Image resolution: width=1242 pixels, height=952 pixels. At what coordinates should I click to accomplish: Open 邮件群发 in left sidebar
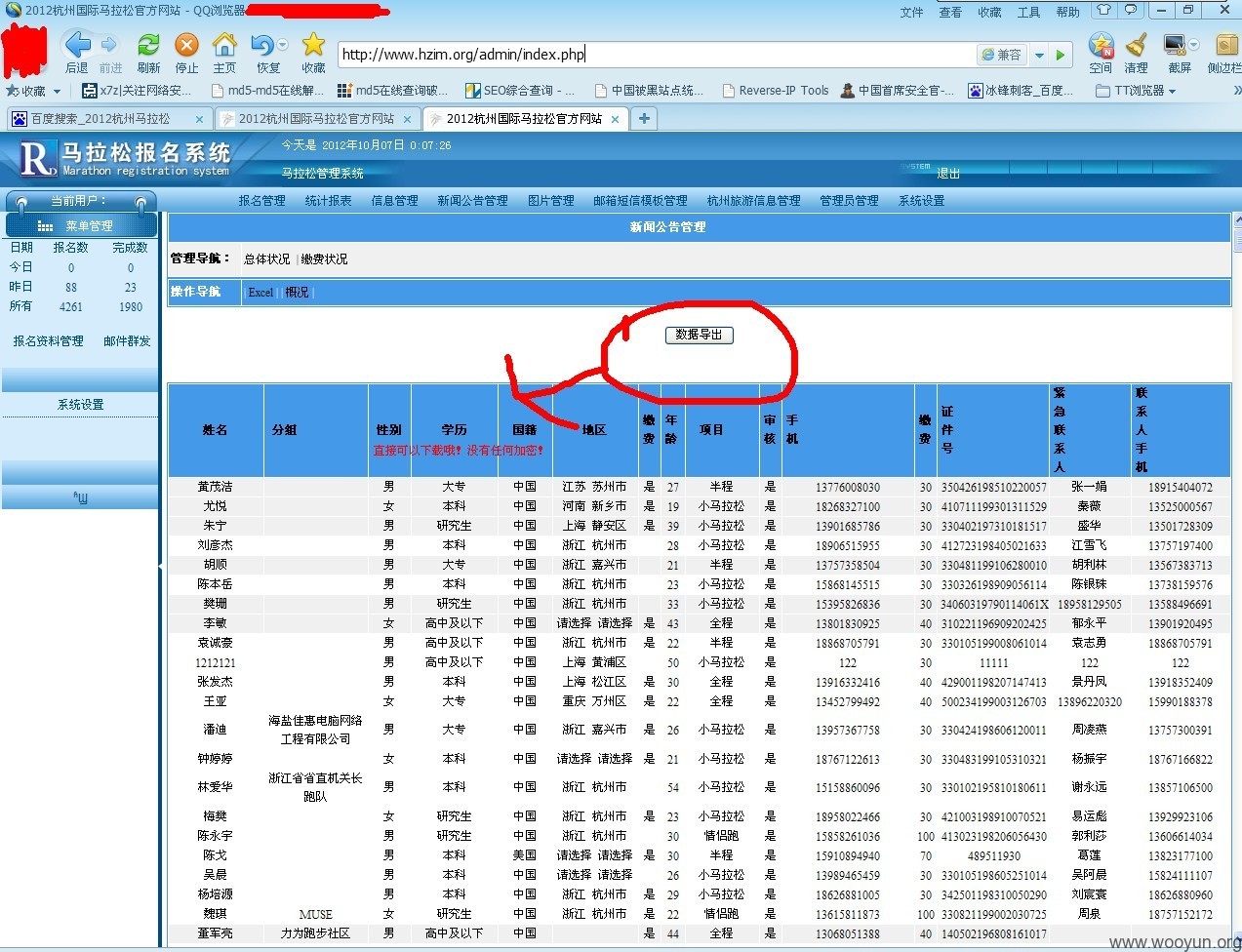pos(127,341)
